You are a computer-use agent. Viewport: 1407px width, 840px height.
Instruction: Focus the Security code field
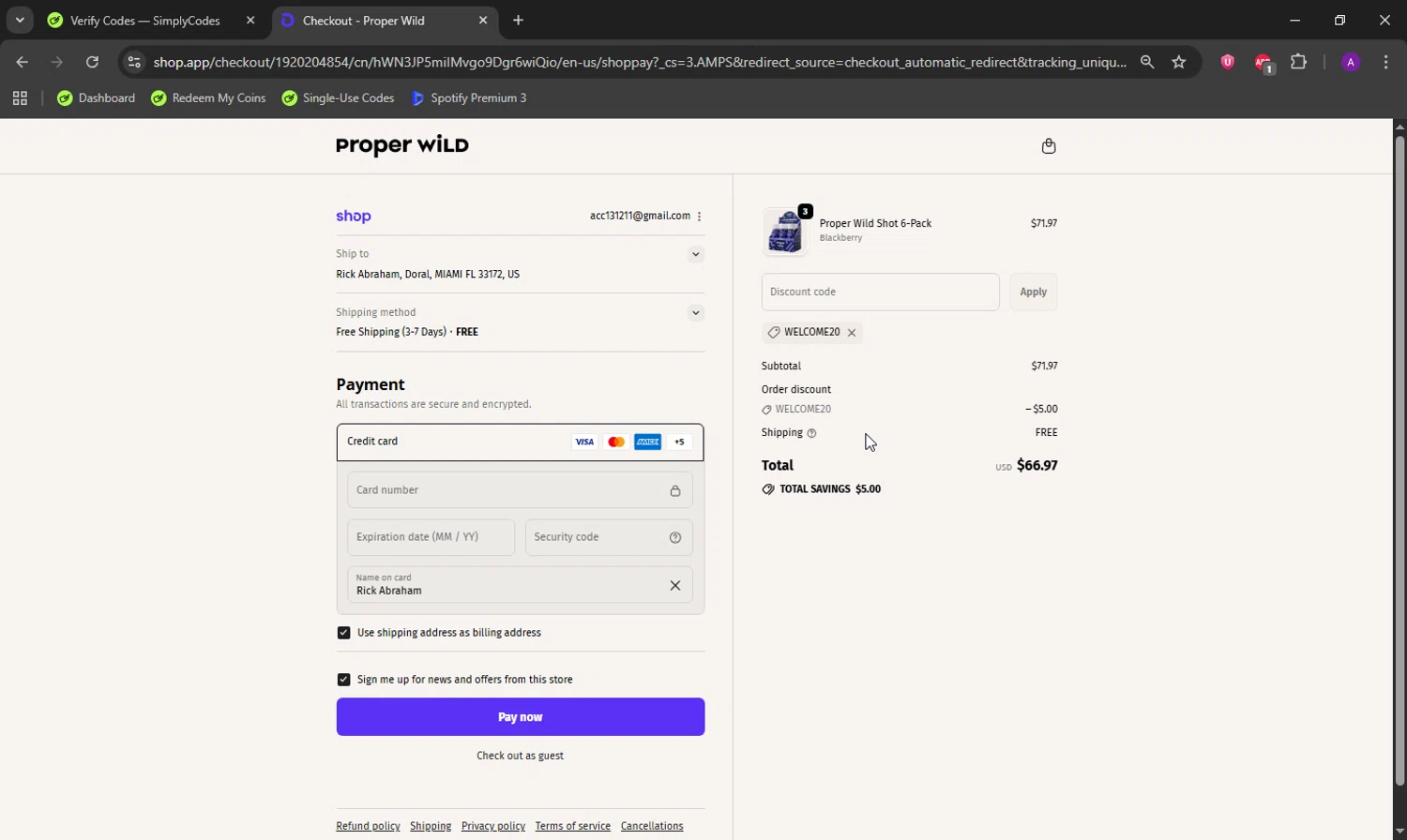coord(609,537)
